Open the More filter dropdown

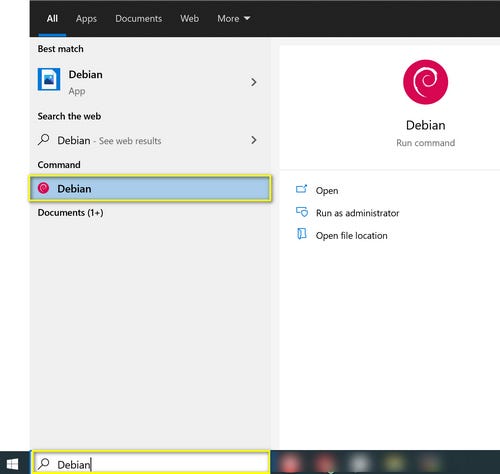[234, 18]
